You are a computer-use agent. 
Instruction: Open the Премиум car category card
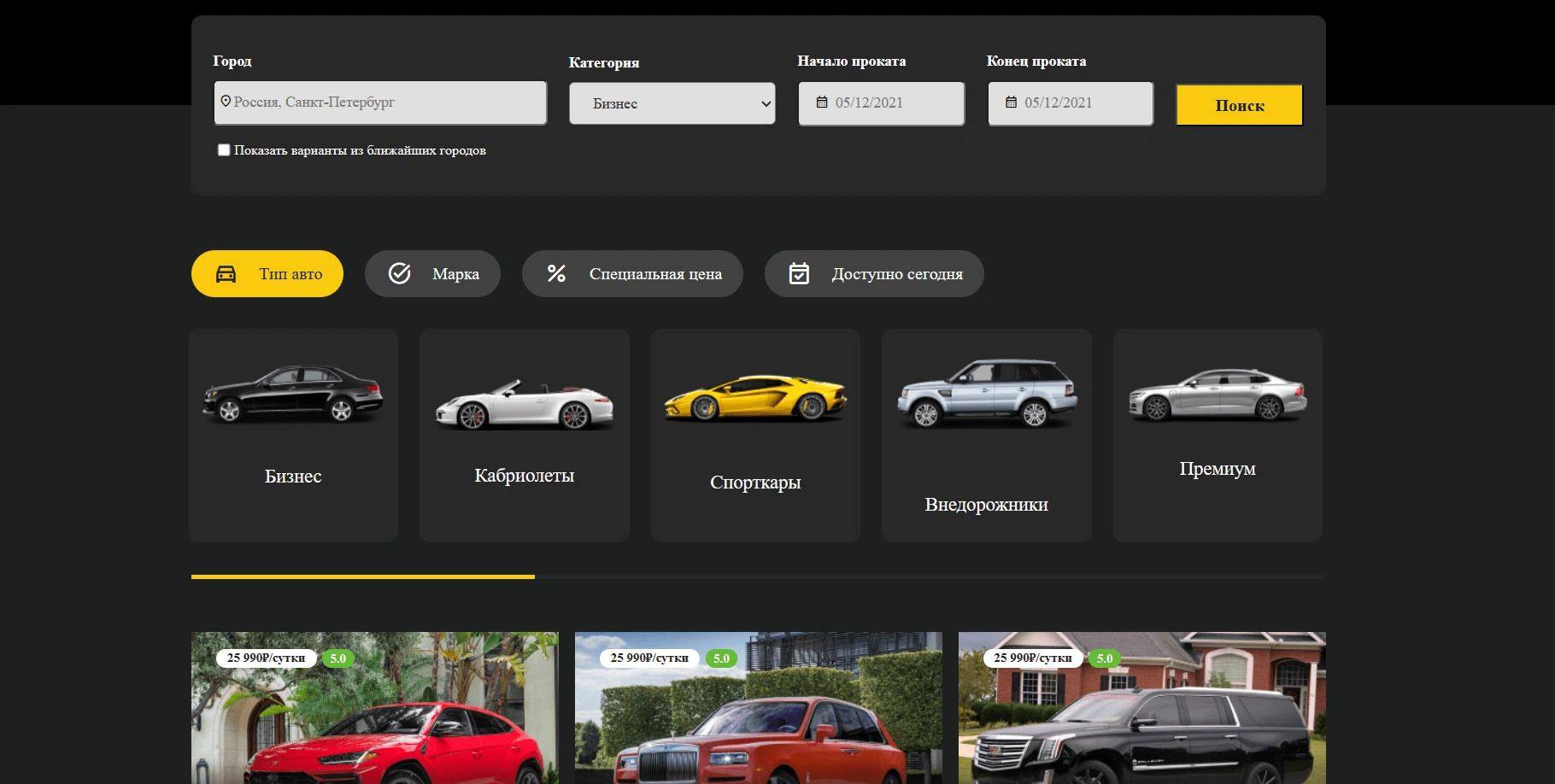1218,436
